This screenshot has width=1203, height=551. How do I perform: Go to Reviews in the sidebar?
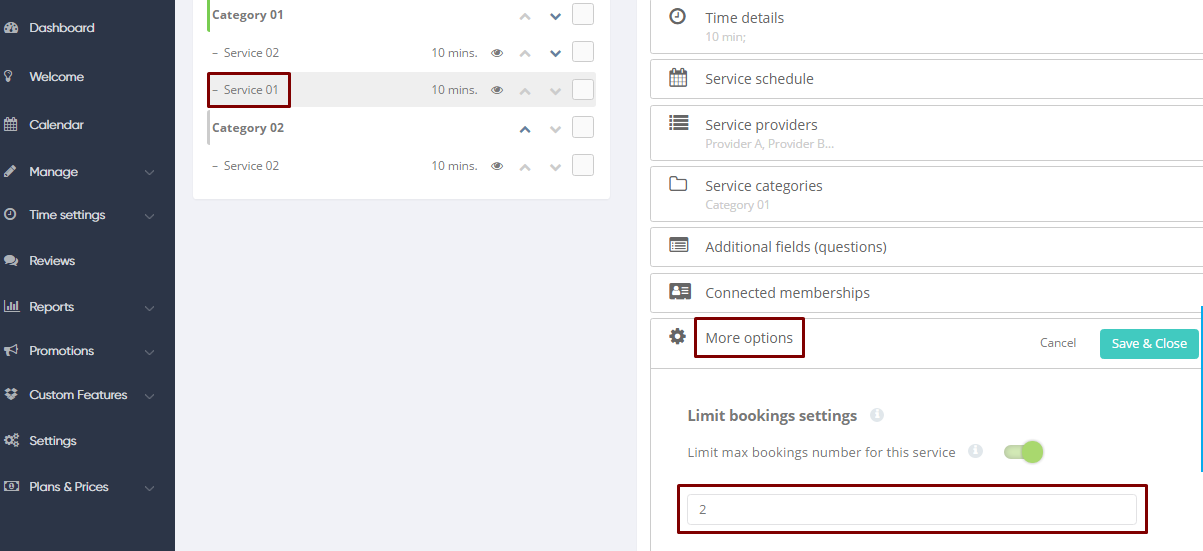click(x=52, y=261)
